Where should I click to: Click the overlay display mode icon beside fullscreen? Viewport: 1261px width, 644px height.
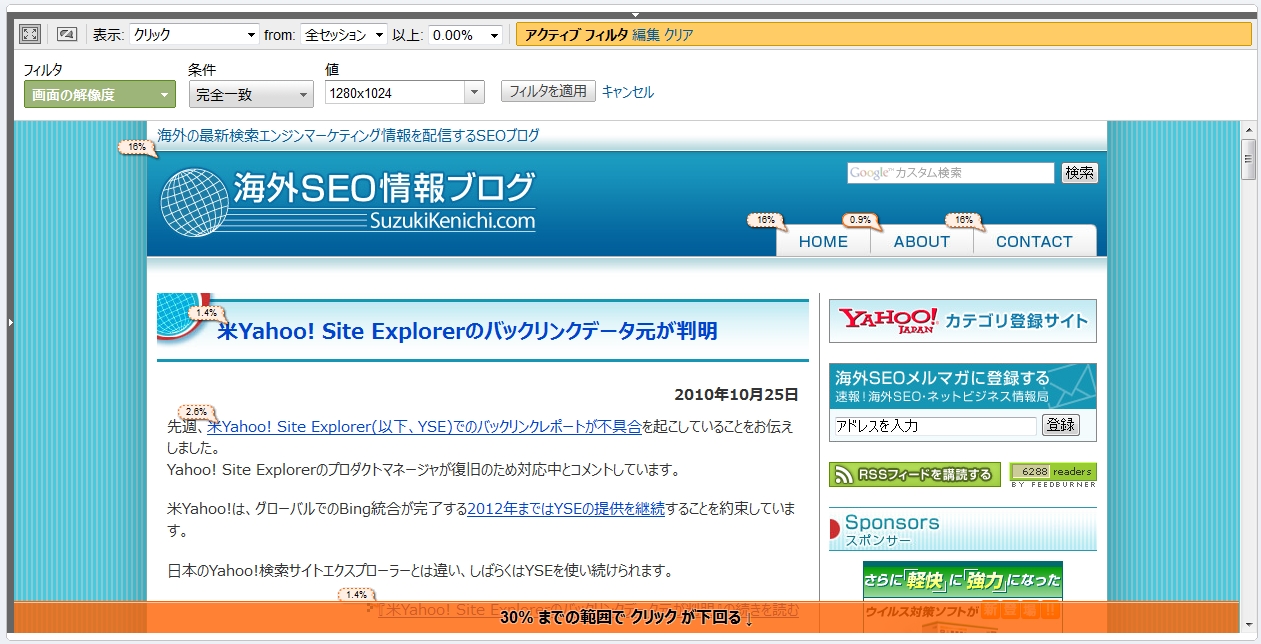click(66, 34)
